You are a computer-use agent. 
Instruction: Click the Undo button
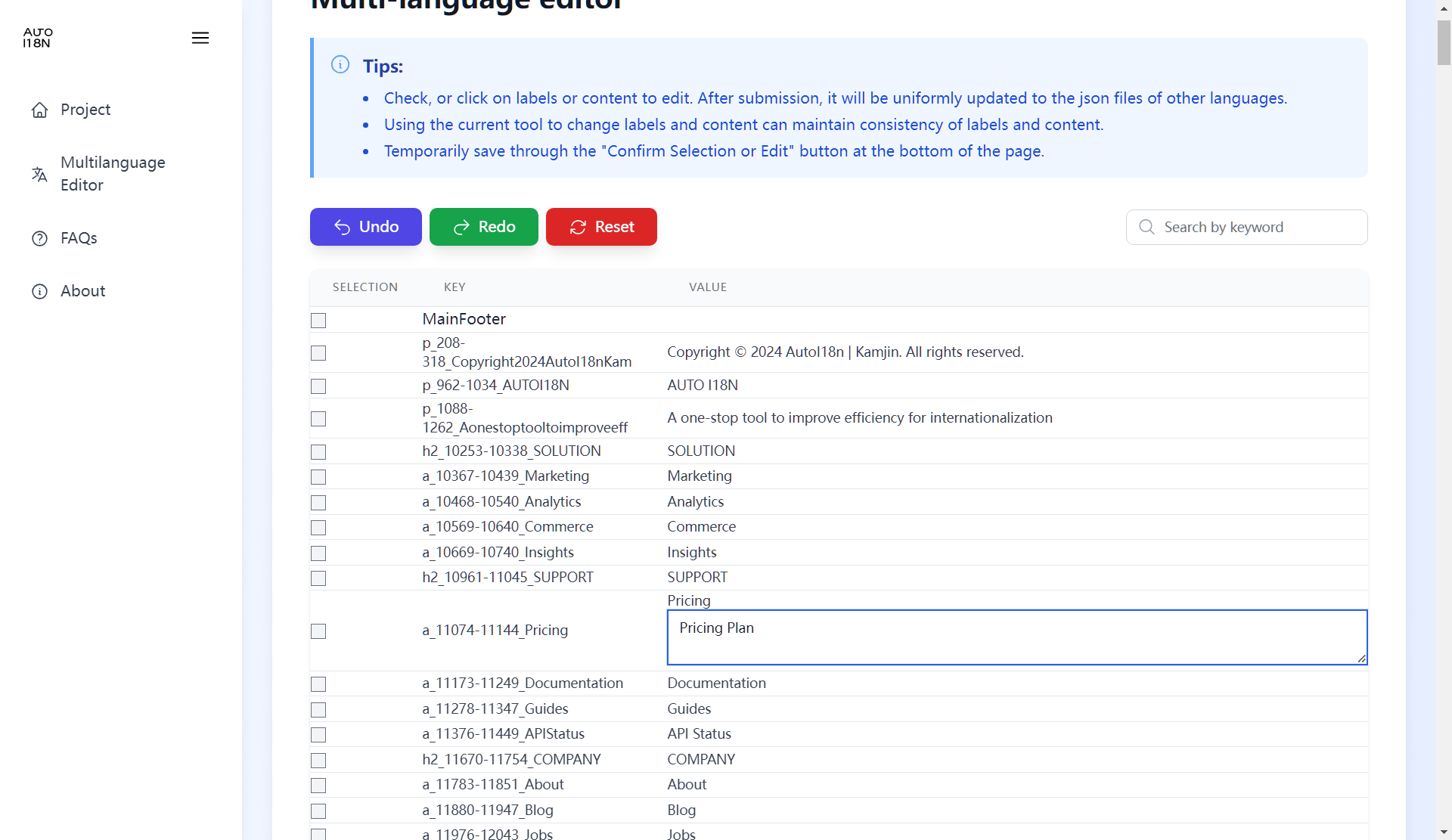pos(366,227)
